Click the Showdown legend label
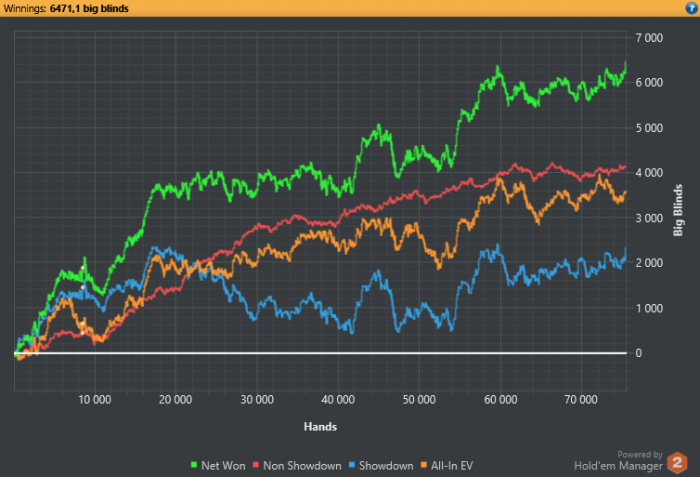Screen dimensions: 700x477 click(x=386, y=466)
